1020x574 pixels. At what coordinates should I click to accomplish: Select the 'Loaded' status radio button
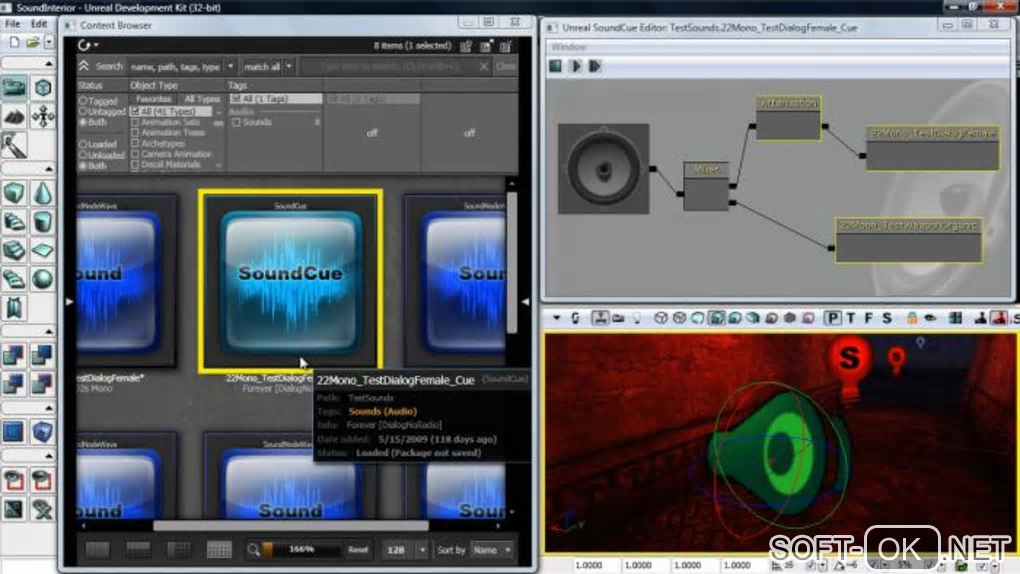click(83, 144)
